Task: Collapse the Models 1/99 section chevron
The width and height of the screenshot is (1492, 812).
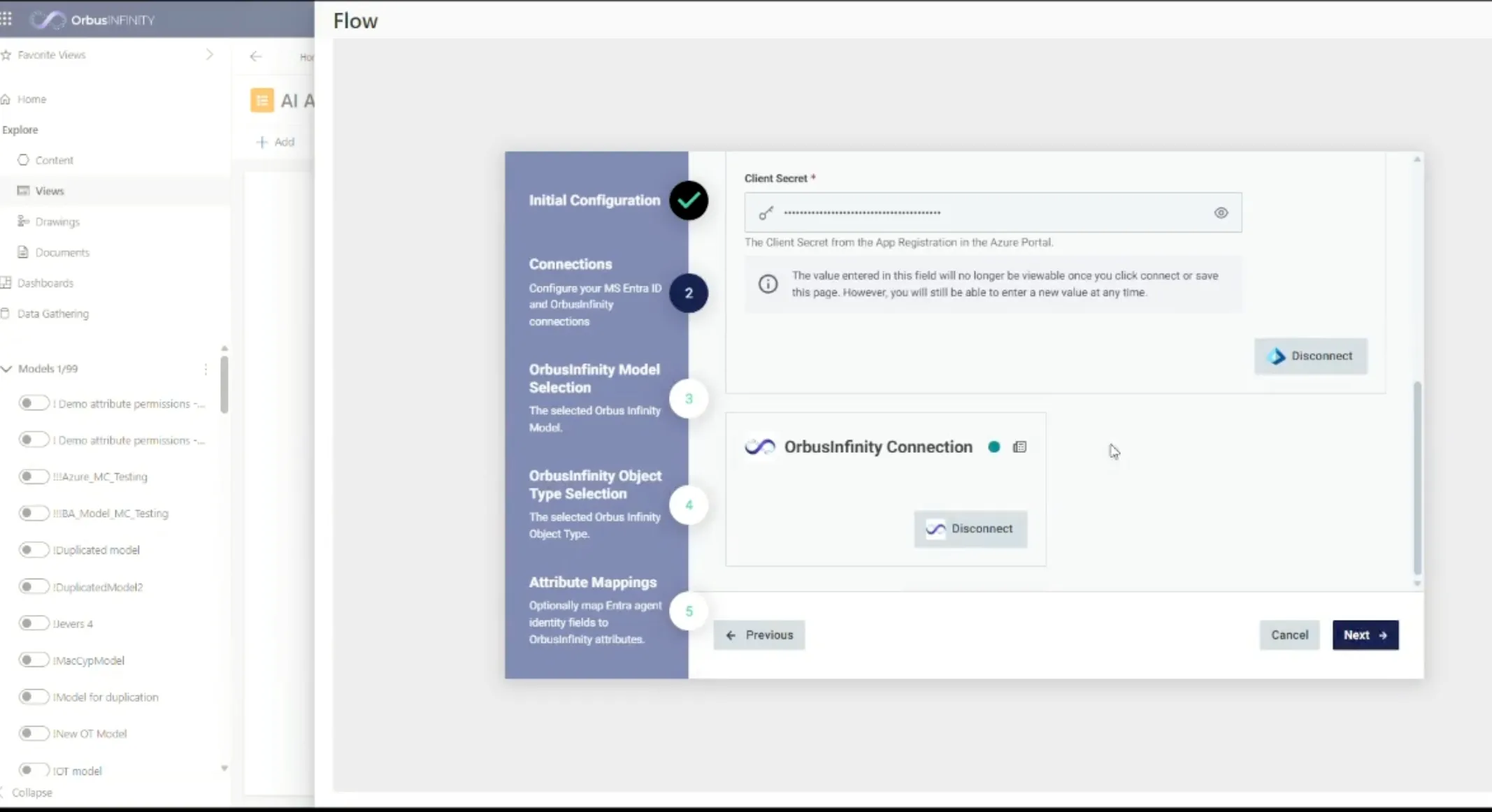Action: pyautogui.click(x=7, y=369)
